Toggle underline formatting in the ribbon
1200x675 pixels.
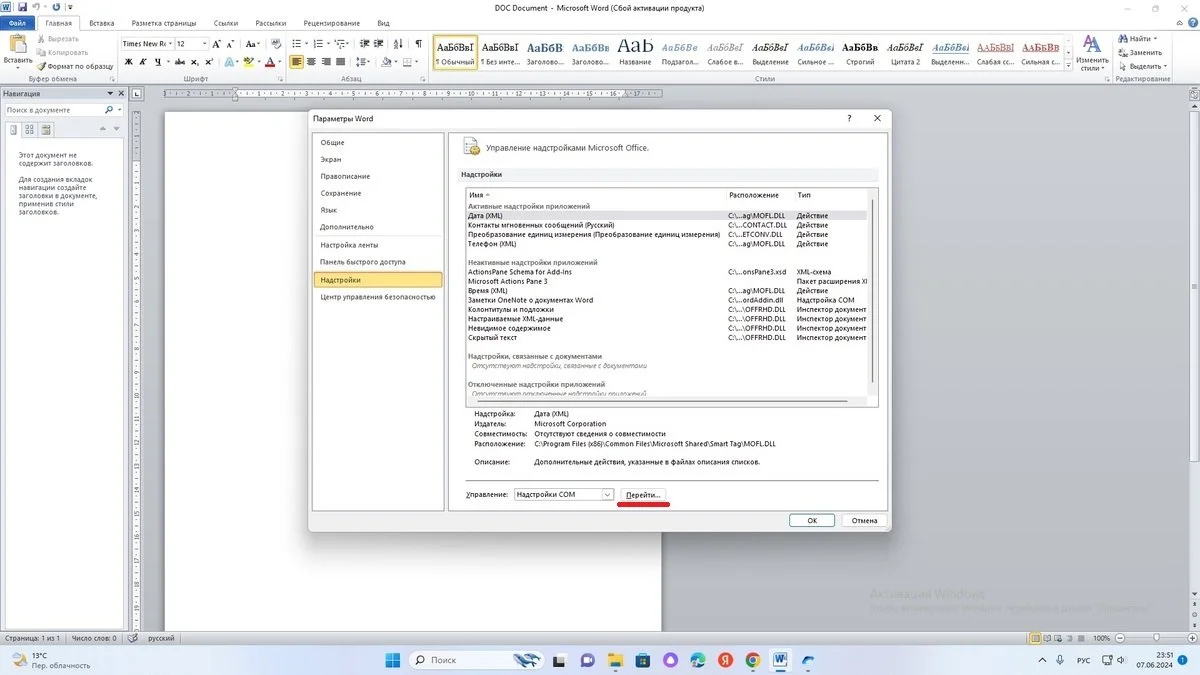(x=157, y=62)
